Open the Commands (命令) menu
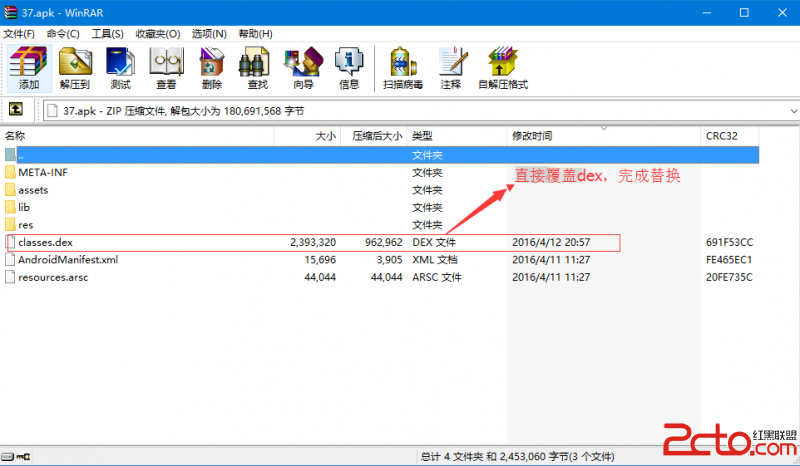 (x=63, y=34)
